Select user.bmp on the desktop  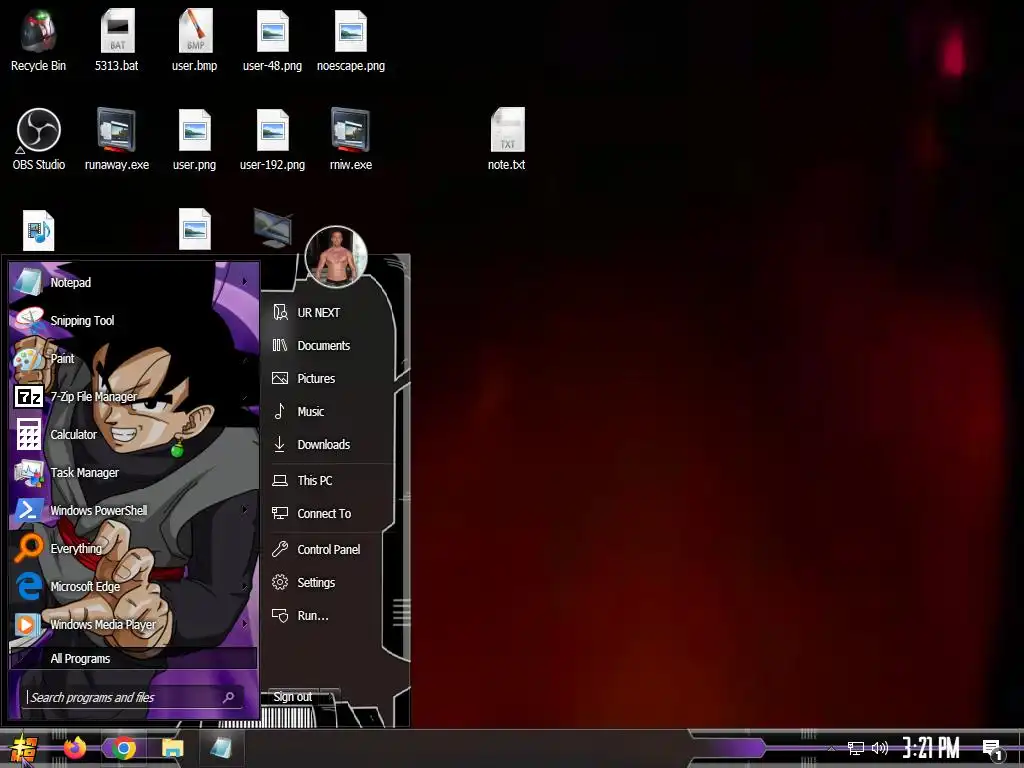(195, 40)
